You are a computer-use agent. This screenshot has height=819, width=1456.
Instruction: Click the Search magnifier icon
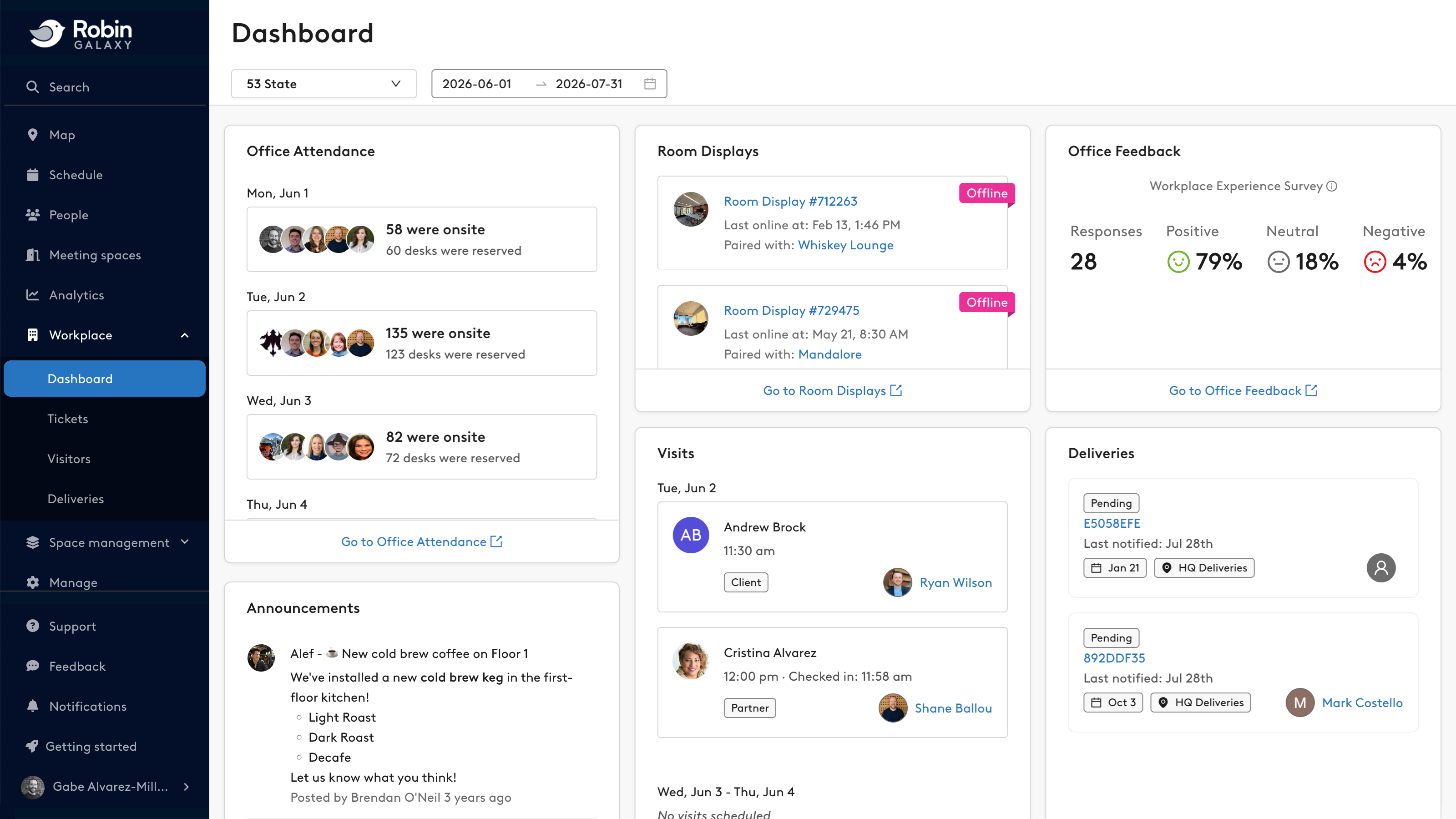click(x=33, y=87)
